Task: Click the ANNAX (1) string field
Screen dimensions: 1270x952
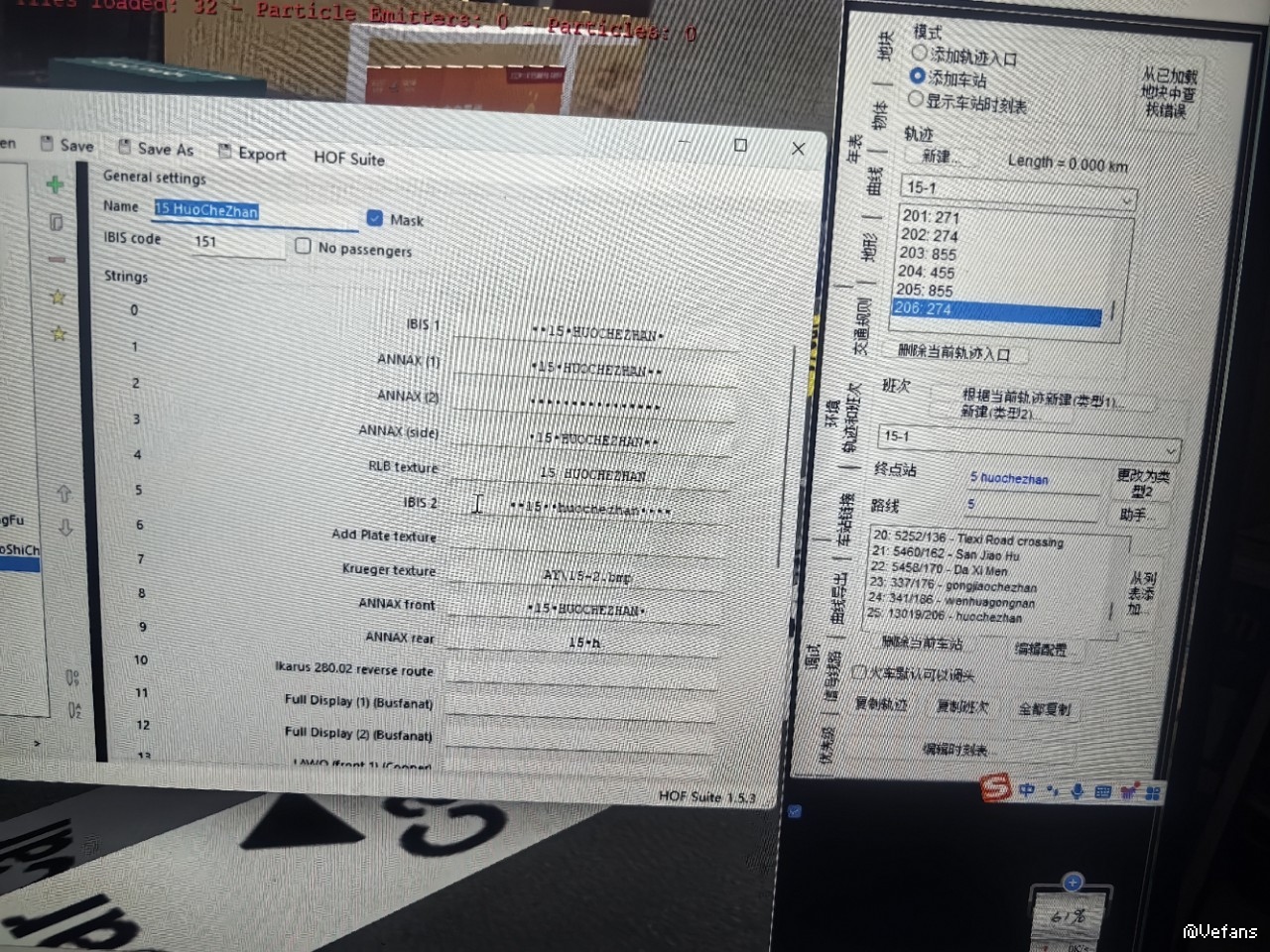Action: [x=595, y=369]
